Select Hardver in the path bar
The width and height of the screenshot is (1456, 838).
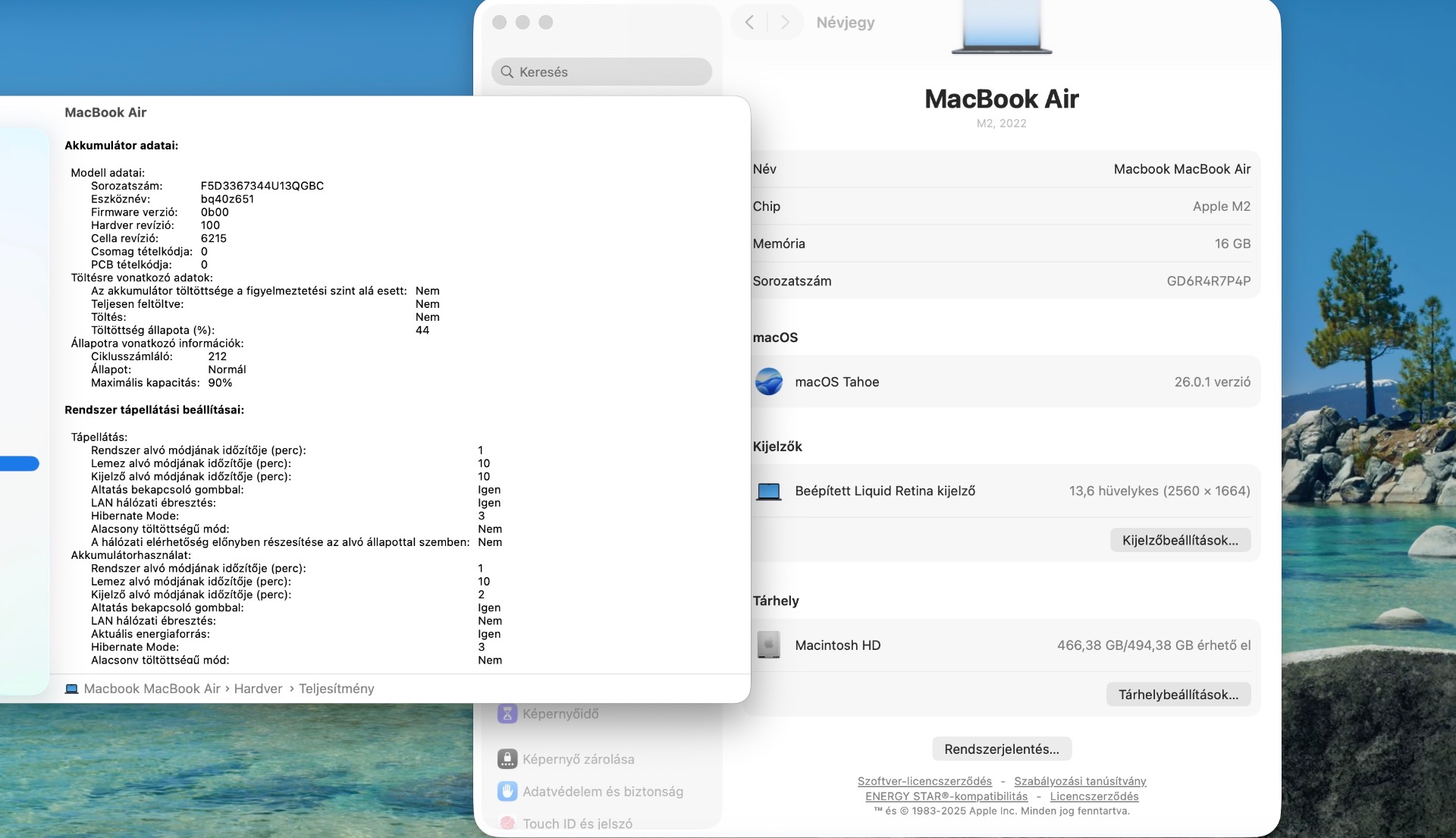[258, 689]
